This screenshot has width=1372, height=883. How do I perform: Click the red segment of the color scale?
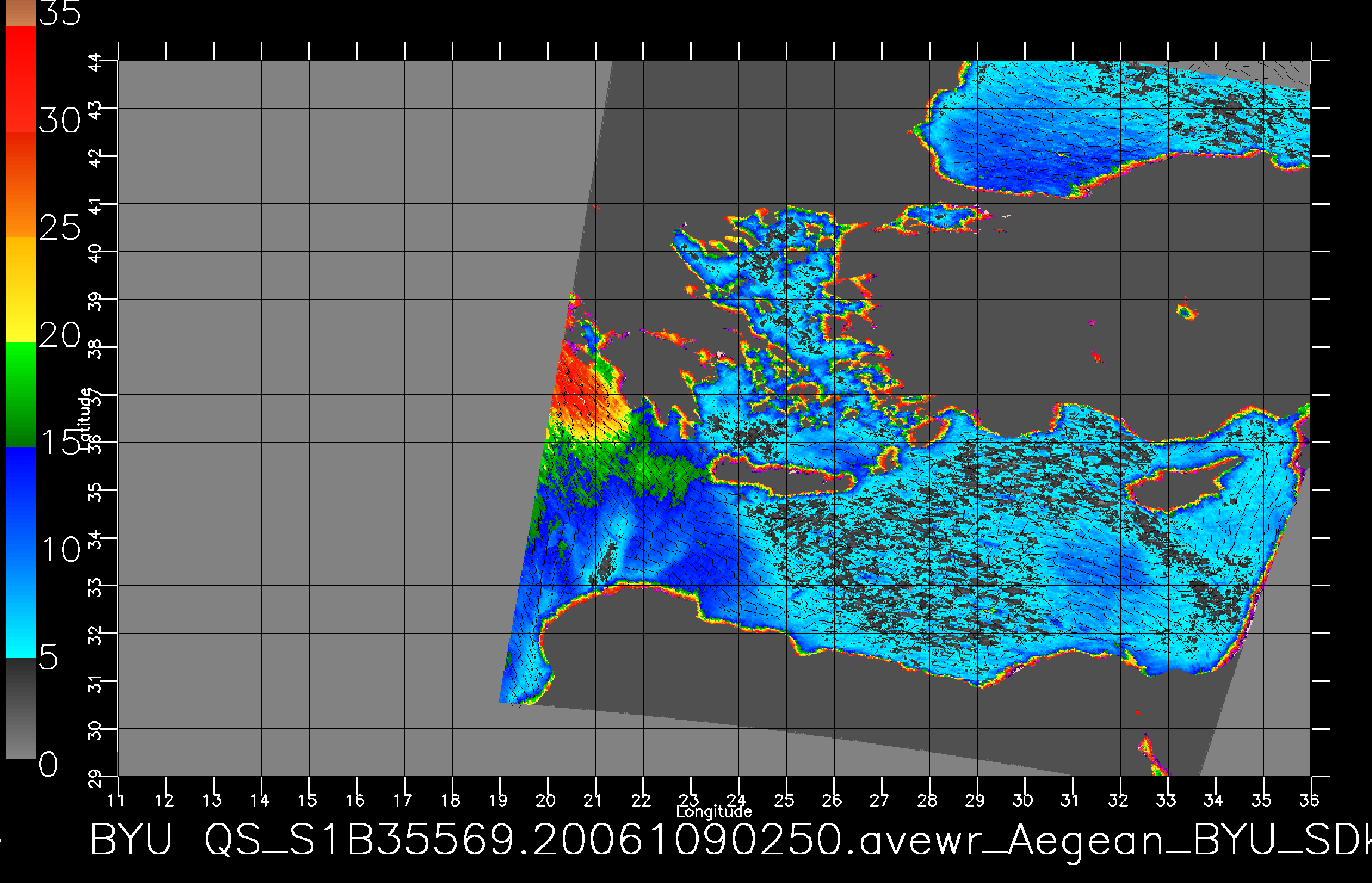click(x=20, y=79)
